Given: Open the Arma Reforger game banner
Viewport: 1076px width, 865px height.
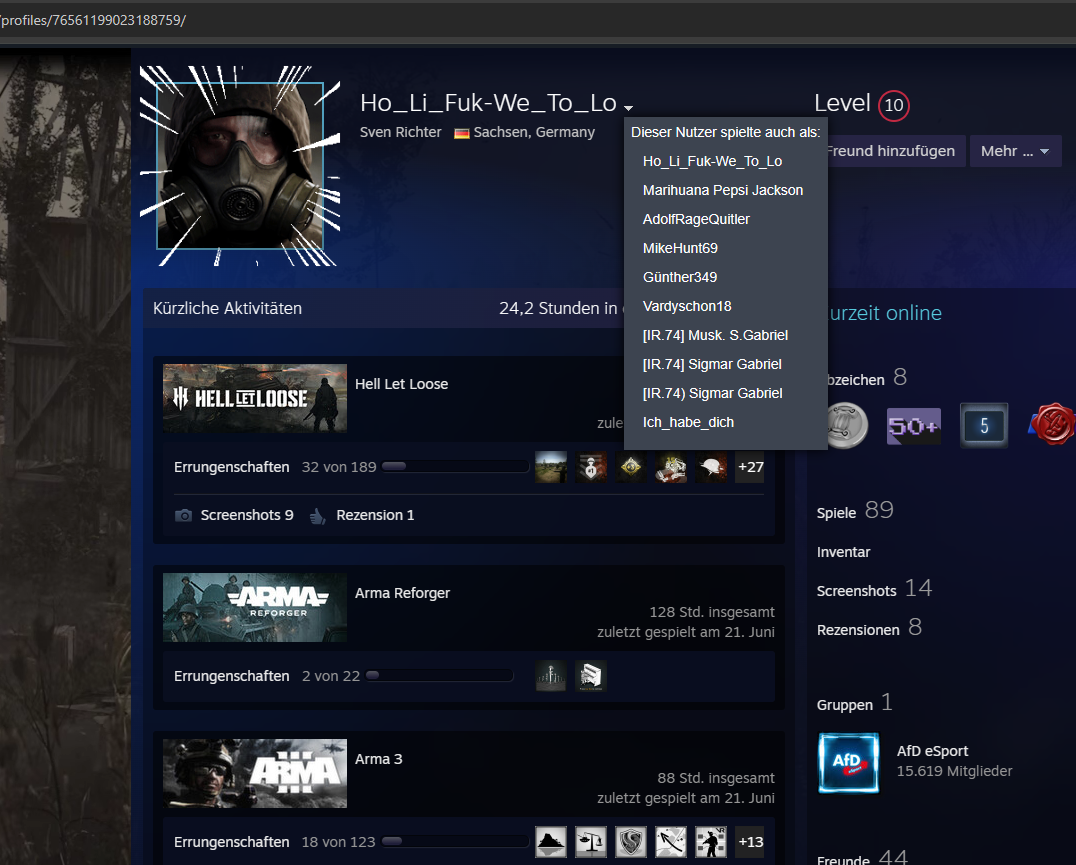Looking at the screenshot, I should (x=255, y=607).
